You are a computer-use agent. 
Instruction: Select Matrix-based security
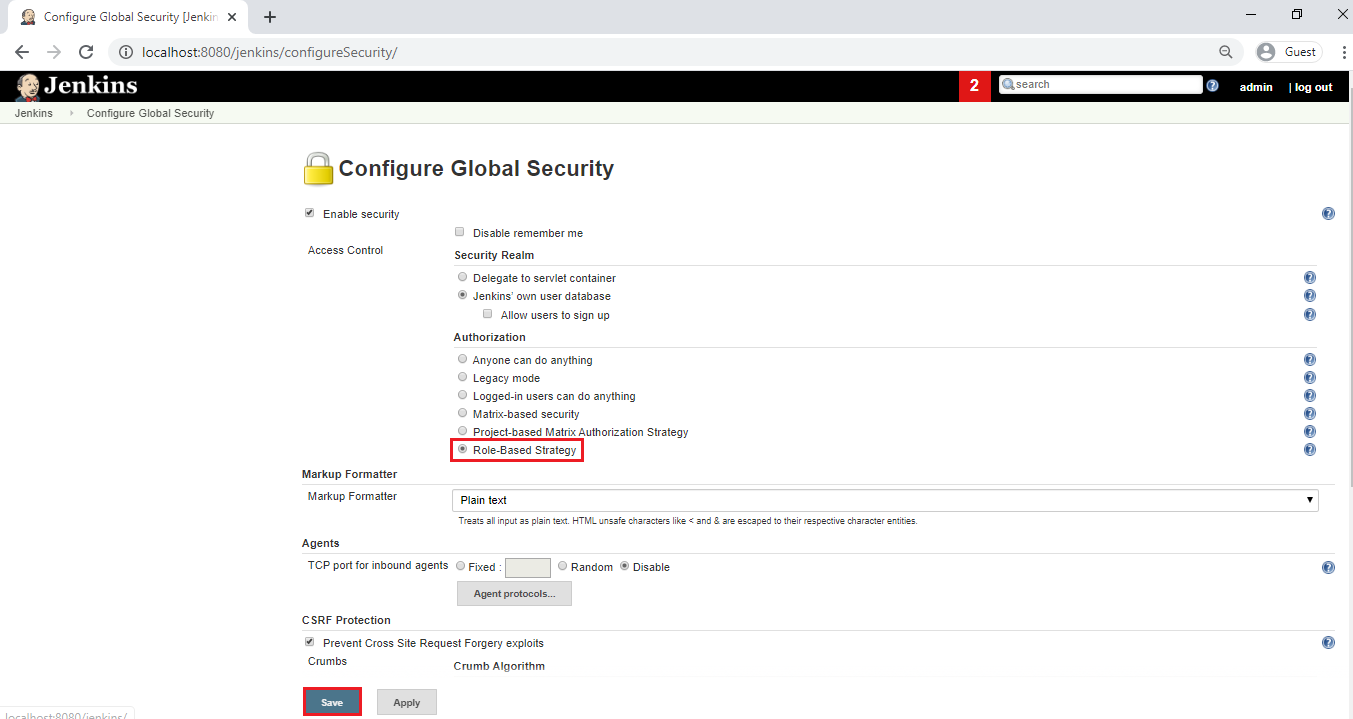[x=462, y=413]
